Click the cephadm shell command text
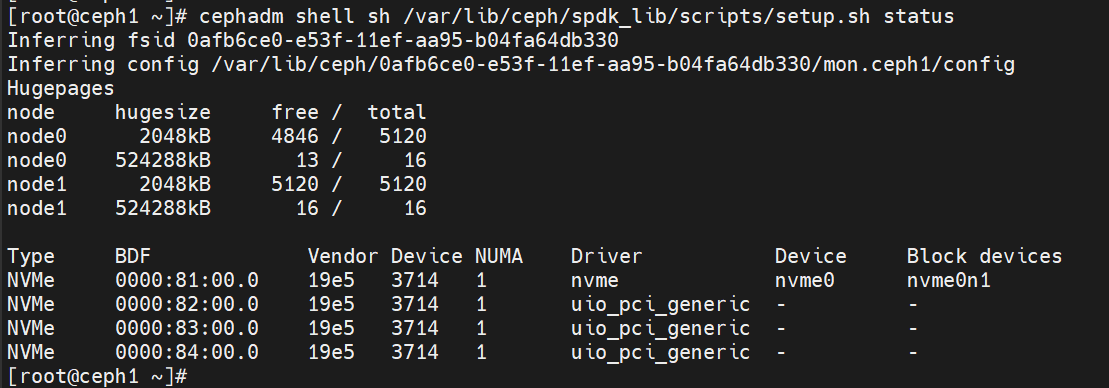This screenshot has height=388, width=1109. coord(576,16)
